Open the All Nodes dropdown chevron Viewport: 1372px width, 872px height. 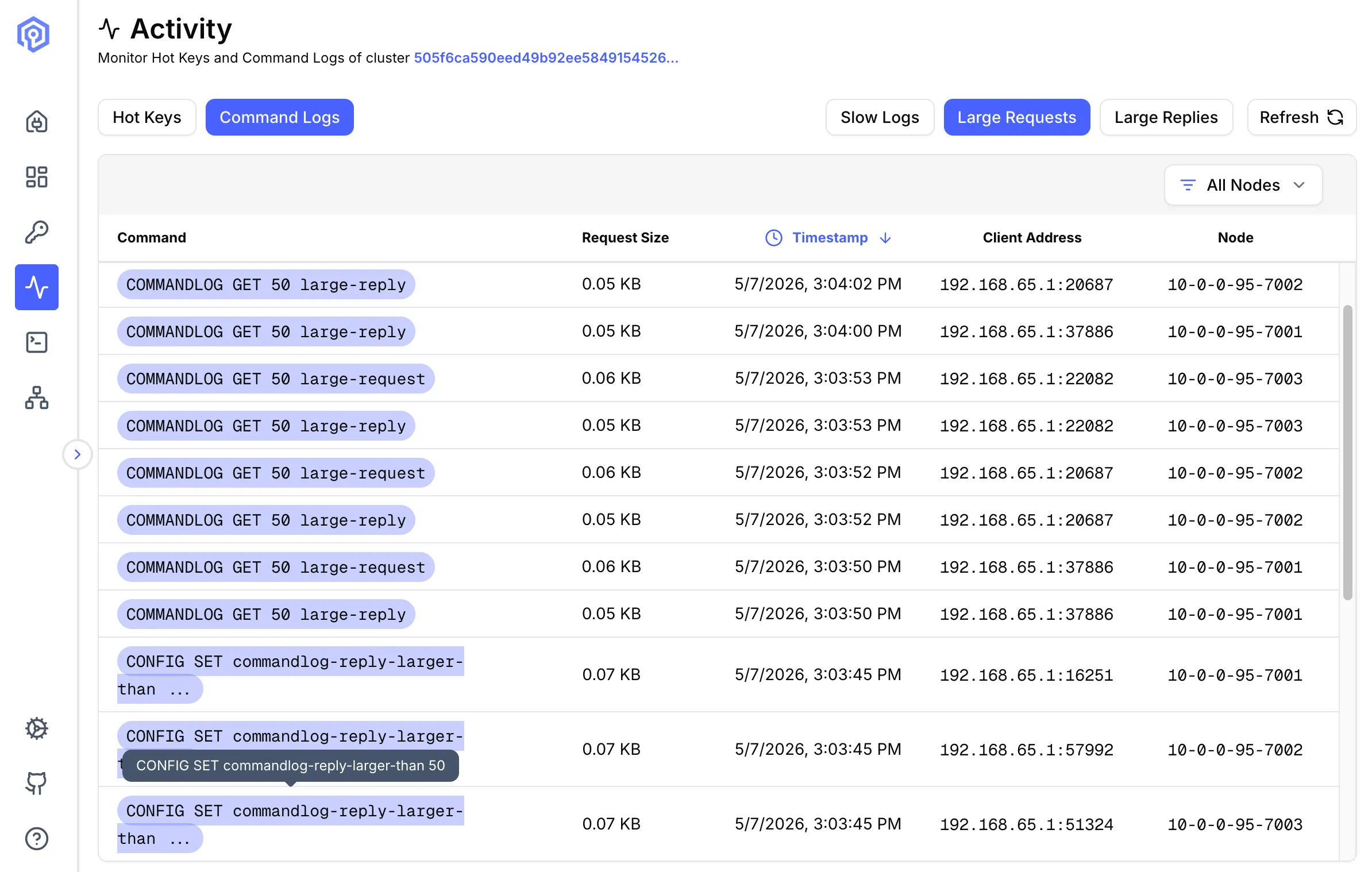coord(1299,185)
